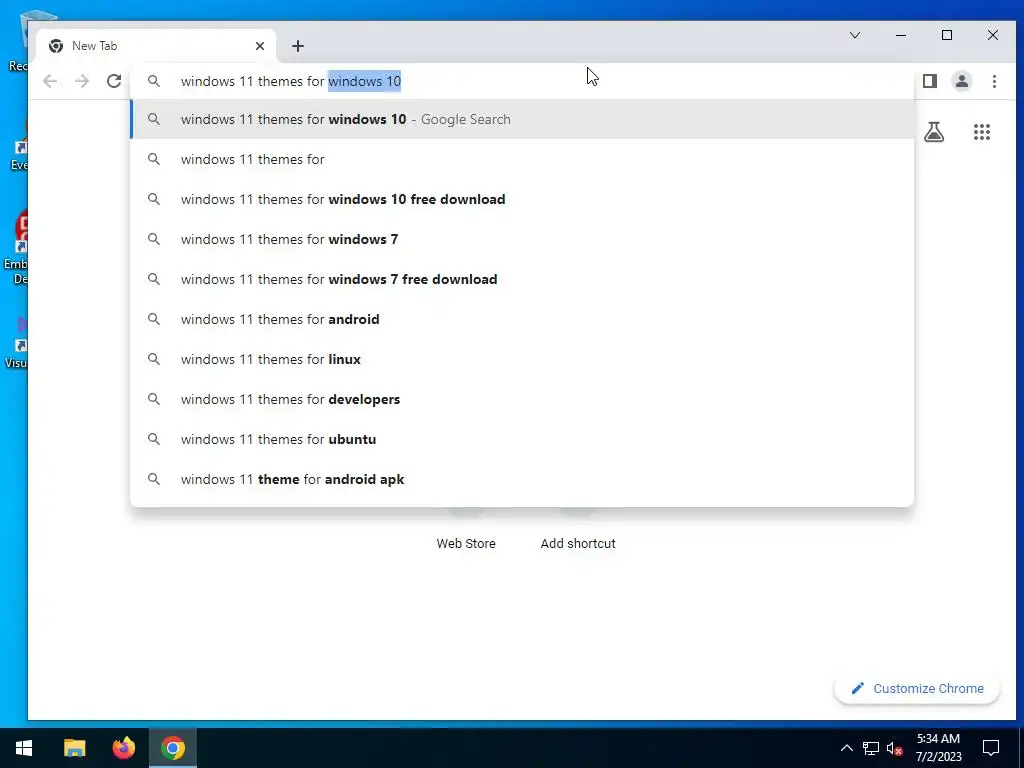Select 'windows 11 themes for android'
The height and width of the screenshot is (768, 1024).
pos(522,319)
